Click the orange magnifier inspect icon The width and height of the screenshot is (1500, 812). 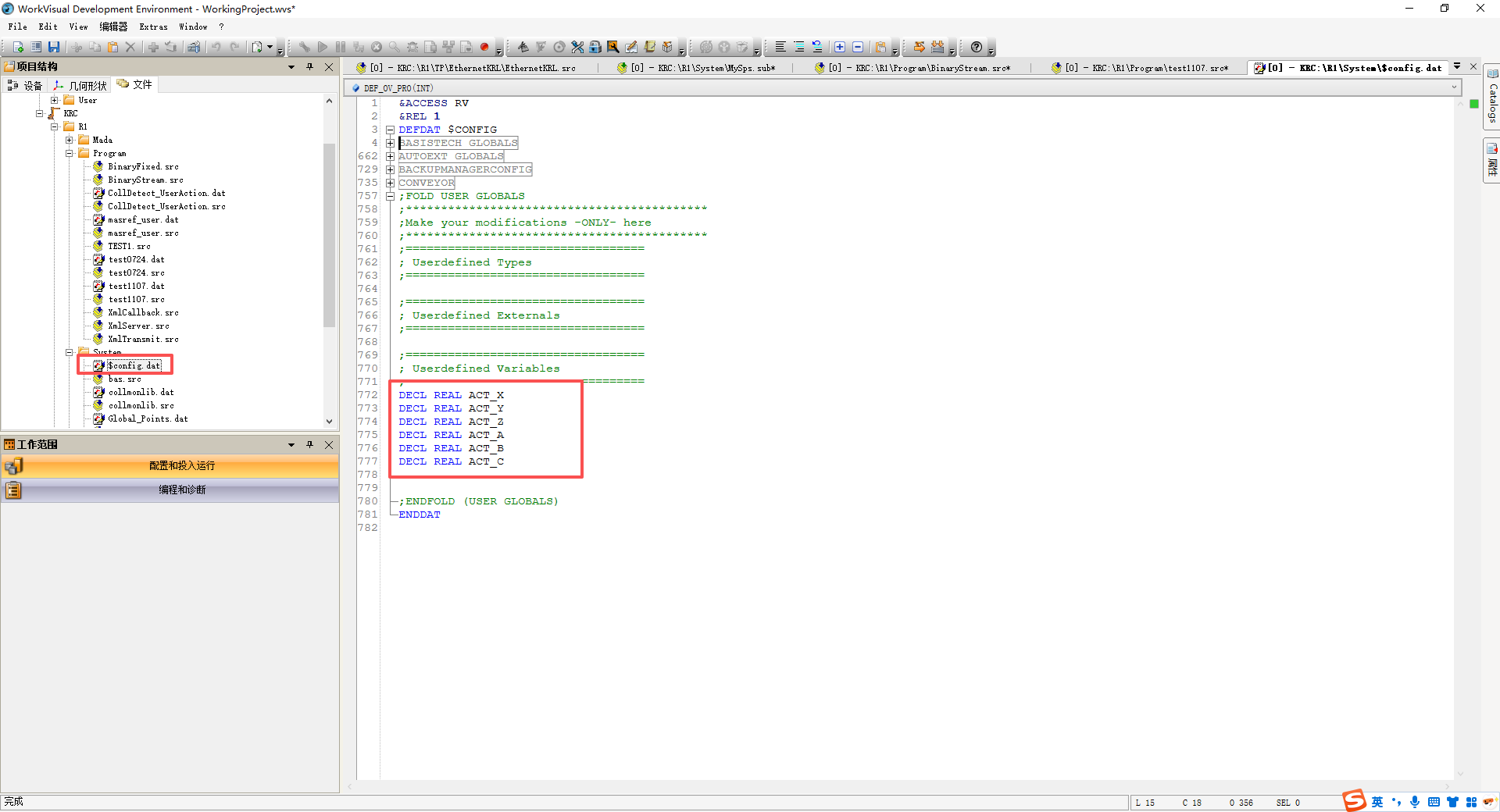[x=613, y=48]
